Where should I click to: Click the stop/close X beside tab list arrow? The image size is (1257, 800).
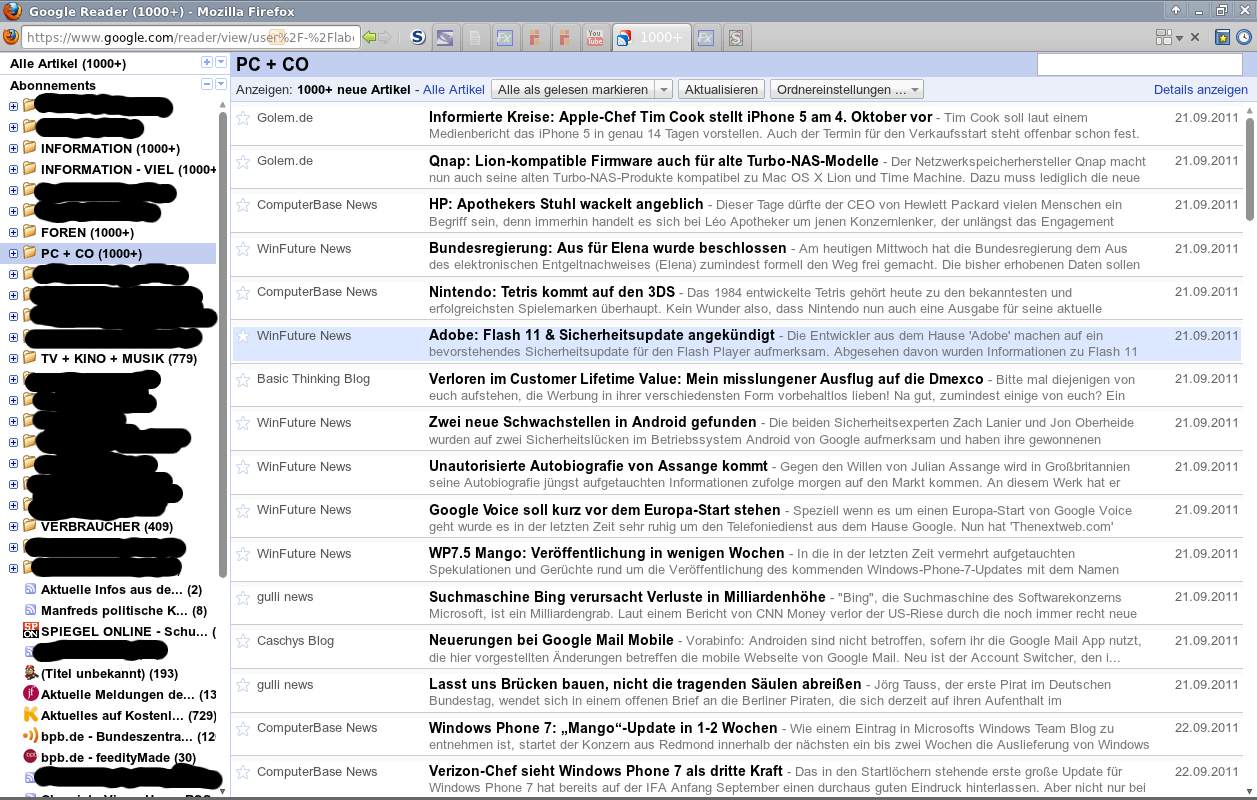point(1196,38)
